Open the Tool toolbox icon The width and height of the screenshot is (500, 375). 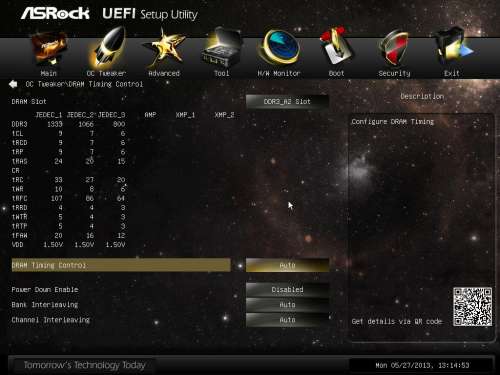coord(222,48)
